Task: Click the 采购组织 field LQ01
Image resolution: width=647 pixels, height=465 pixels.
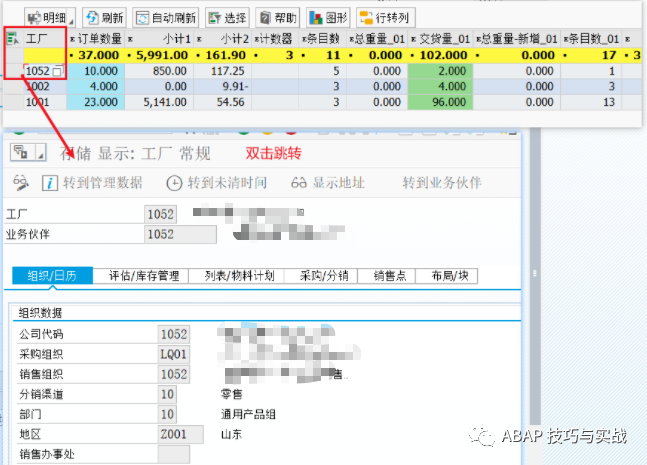Action: [x=174, y=354]
